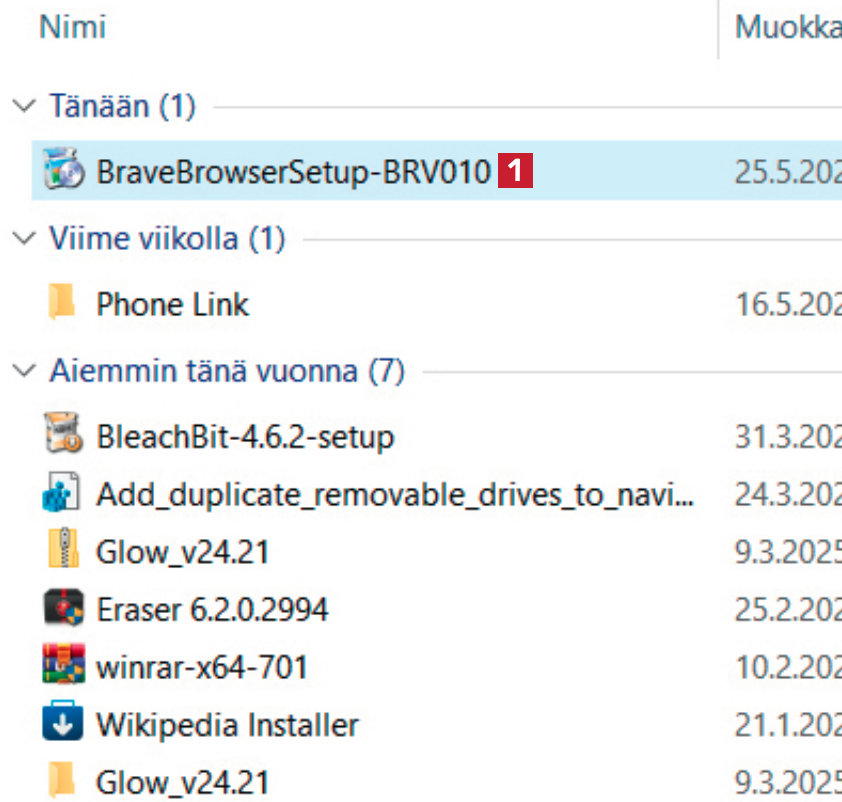
Task: Click the Tänään (1) group heading text
Action: point(122,106)
